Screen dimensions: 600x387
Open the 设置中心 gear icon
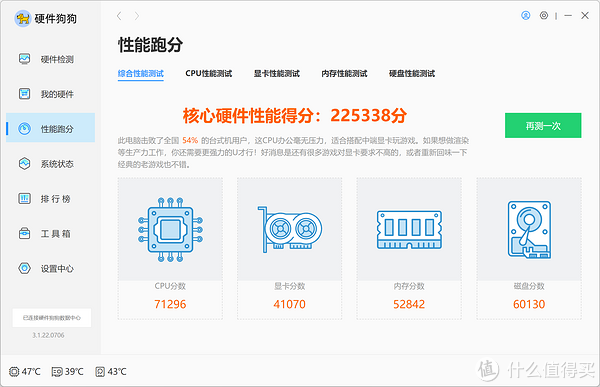click(24, 268)
